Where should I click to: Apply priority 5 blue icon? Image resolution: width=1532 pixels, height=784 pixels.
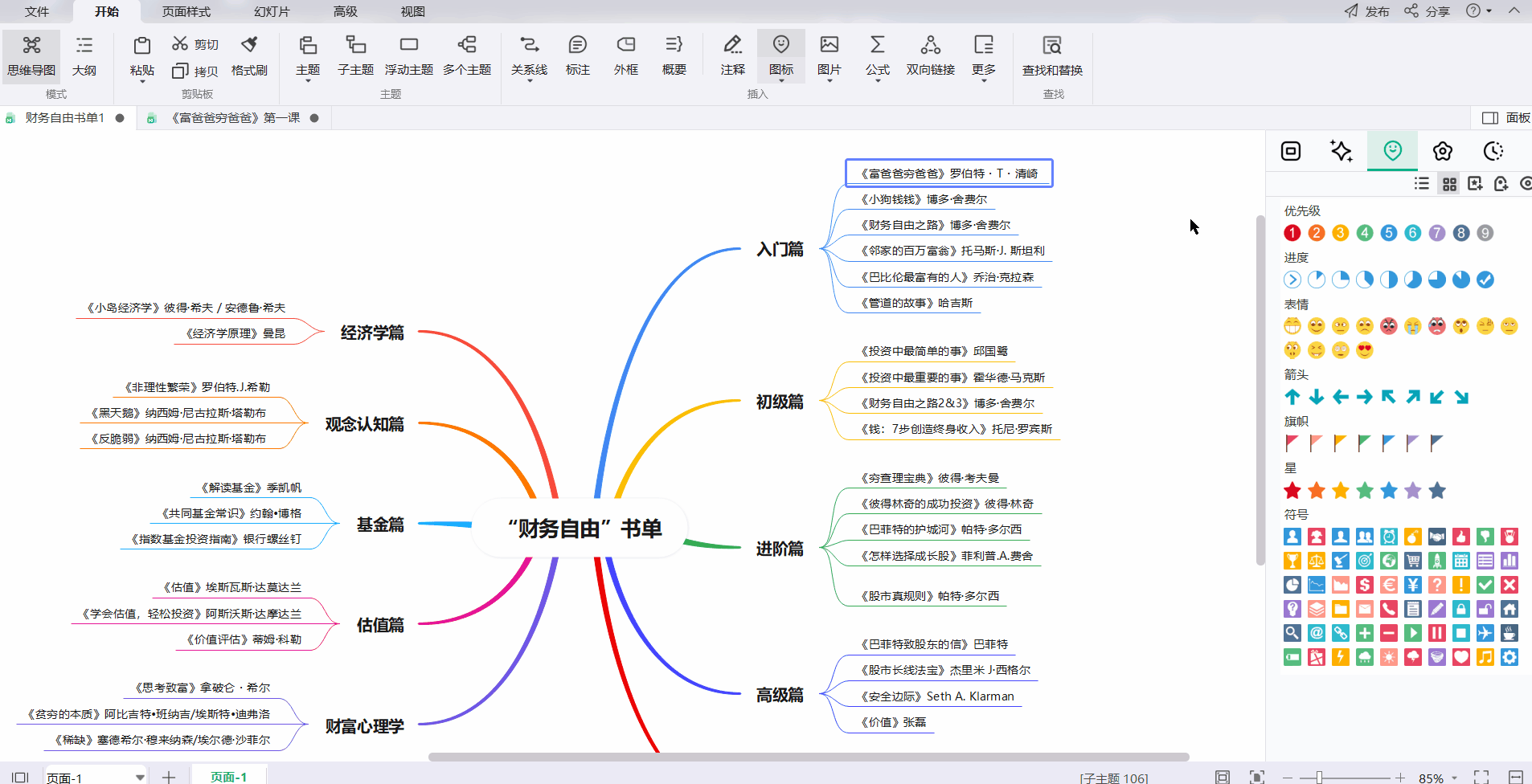pyautogui.click(x=1389, y=233)
